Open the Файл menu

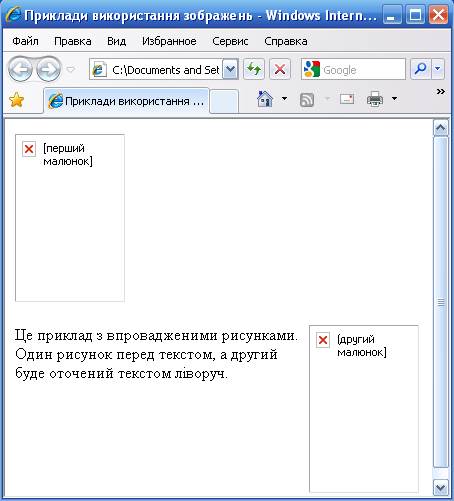click(x=25, y=41)
